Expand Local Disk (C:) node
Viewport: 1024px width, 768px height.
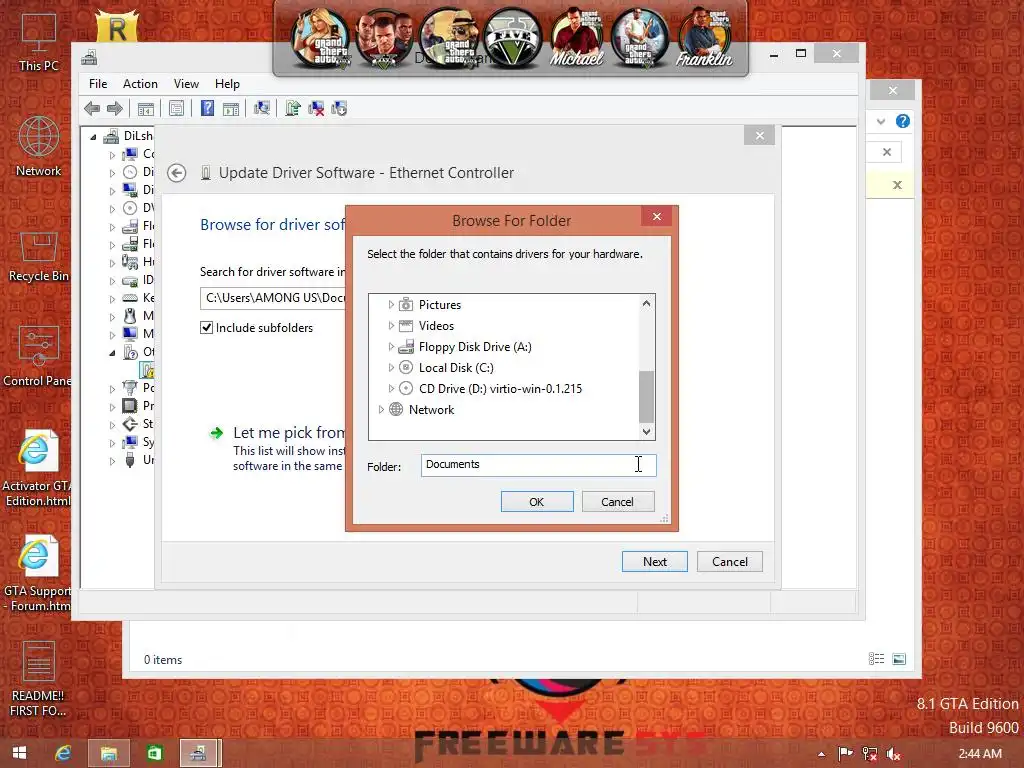391,368
